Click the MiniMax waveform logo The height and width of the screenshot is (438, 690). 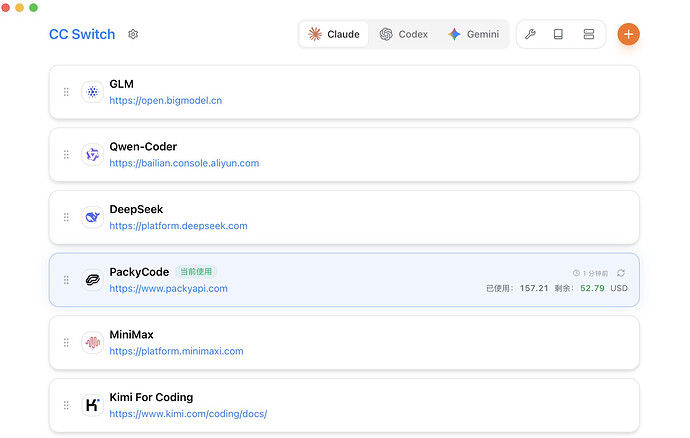[x=92, y=342]
